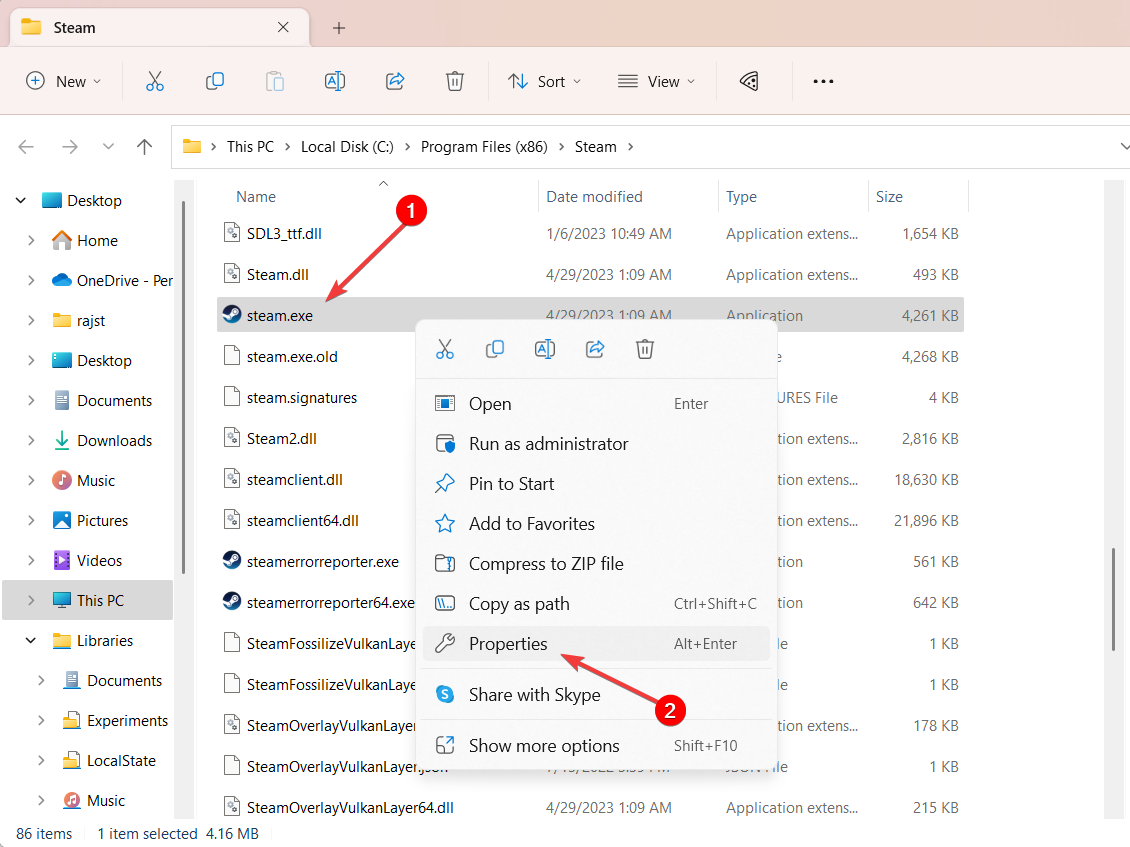Choose Add to Favorites
Image resolution: width=1130 pixels, height=847 pixels.
coord(596,523)
